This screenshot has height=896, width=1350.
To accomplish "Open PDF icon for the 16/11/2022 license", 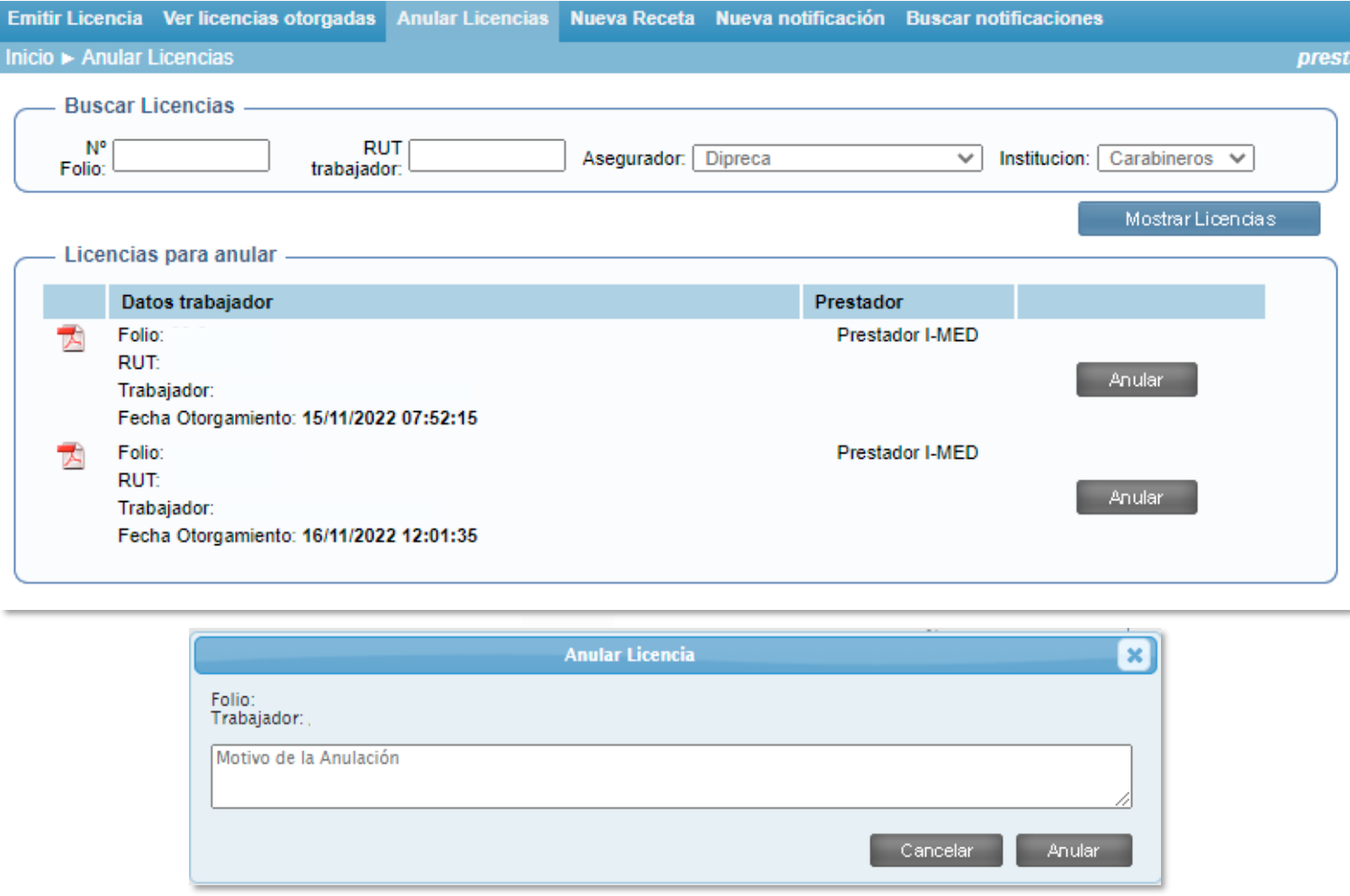I will [71, 456].
